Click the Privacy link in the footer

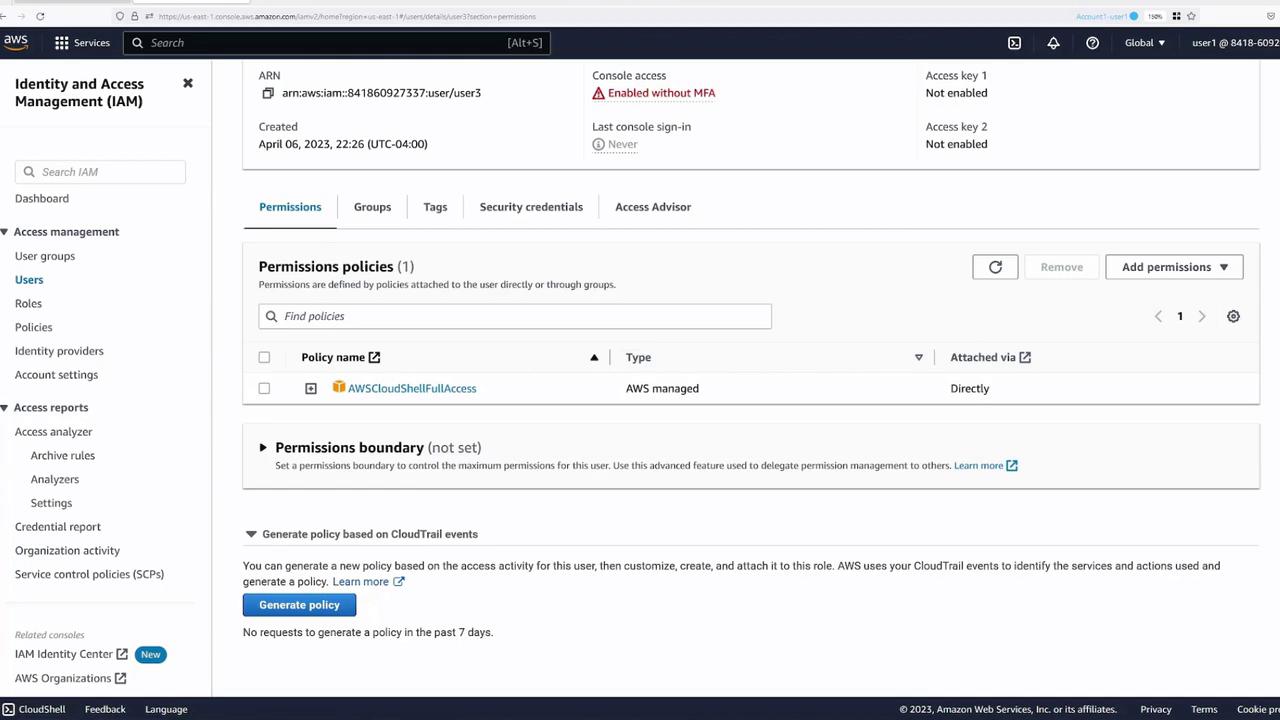(1156, 709)
